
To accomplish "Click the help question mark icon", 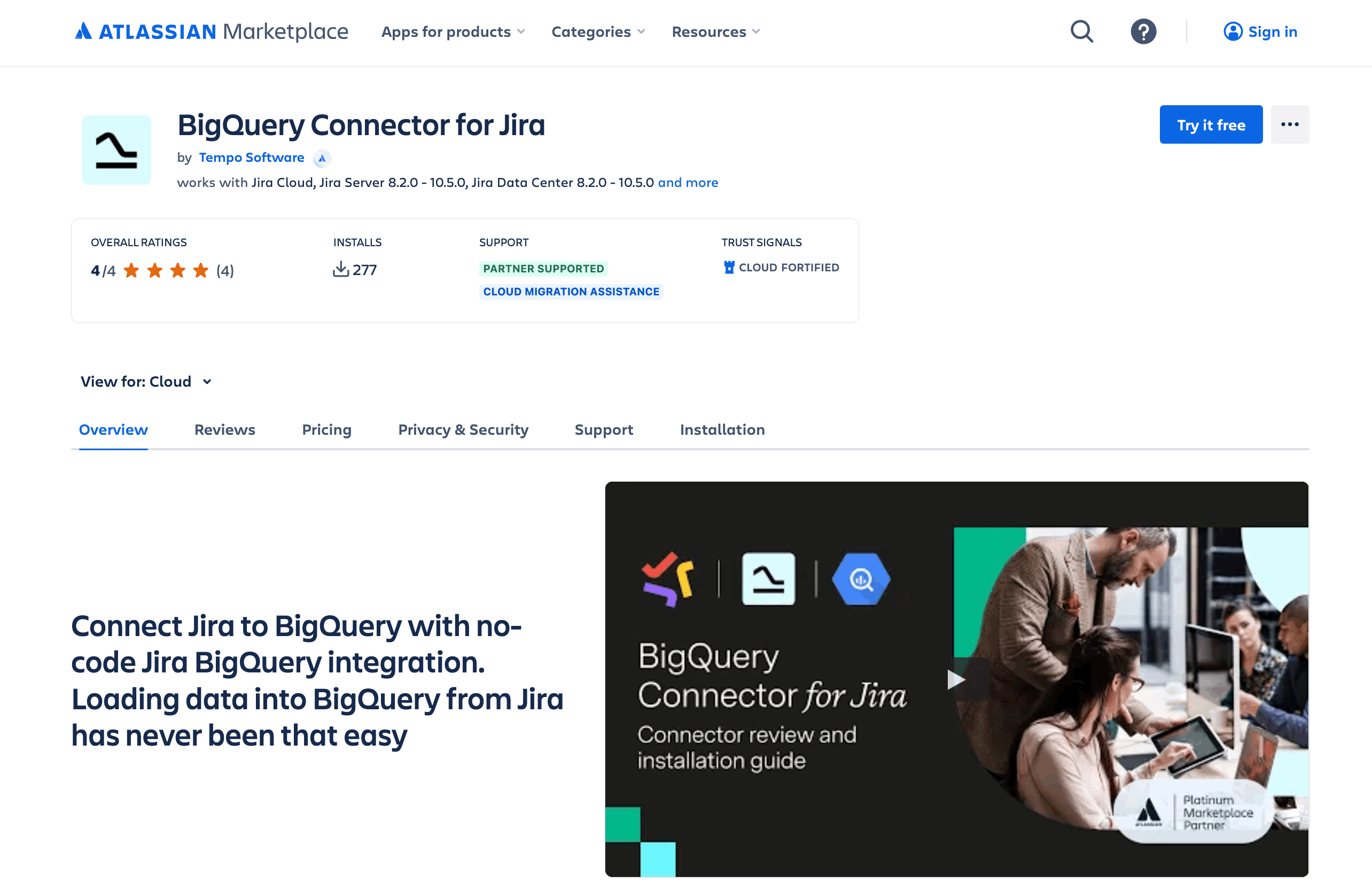I will [1143, 32].
